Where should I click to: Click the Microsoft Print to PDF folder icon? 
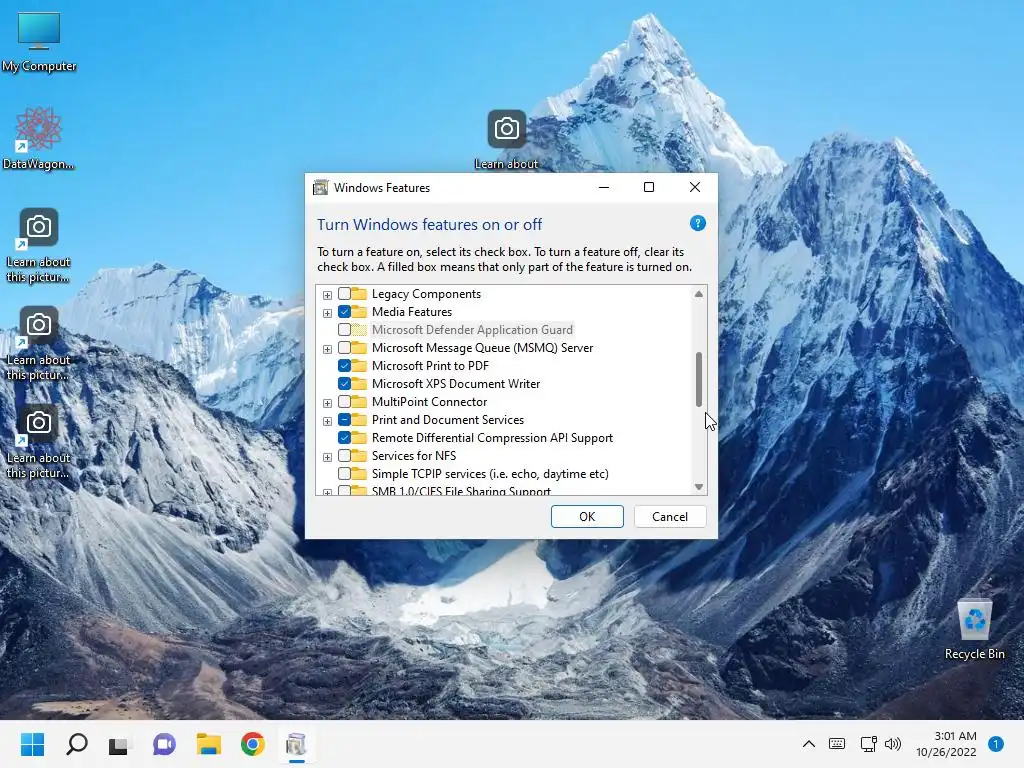click(359, 366)
